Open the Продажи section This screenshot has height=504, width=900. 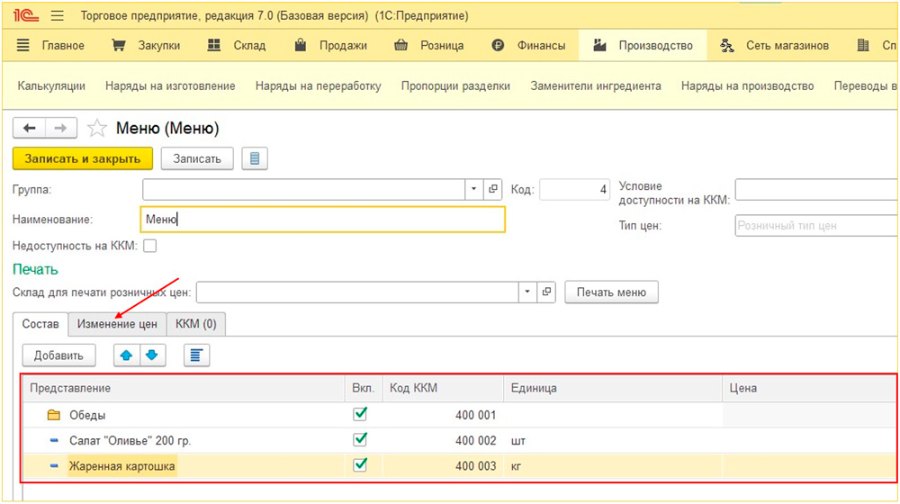click(331, 45)
